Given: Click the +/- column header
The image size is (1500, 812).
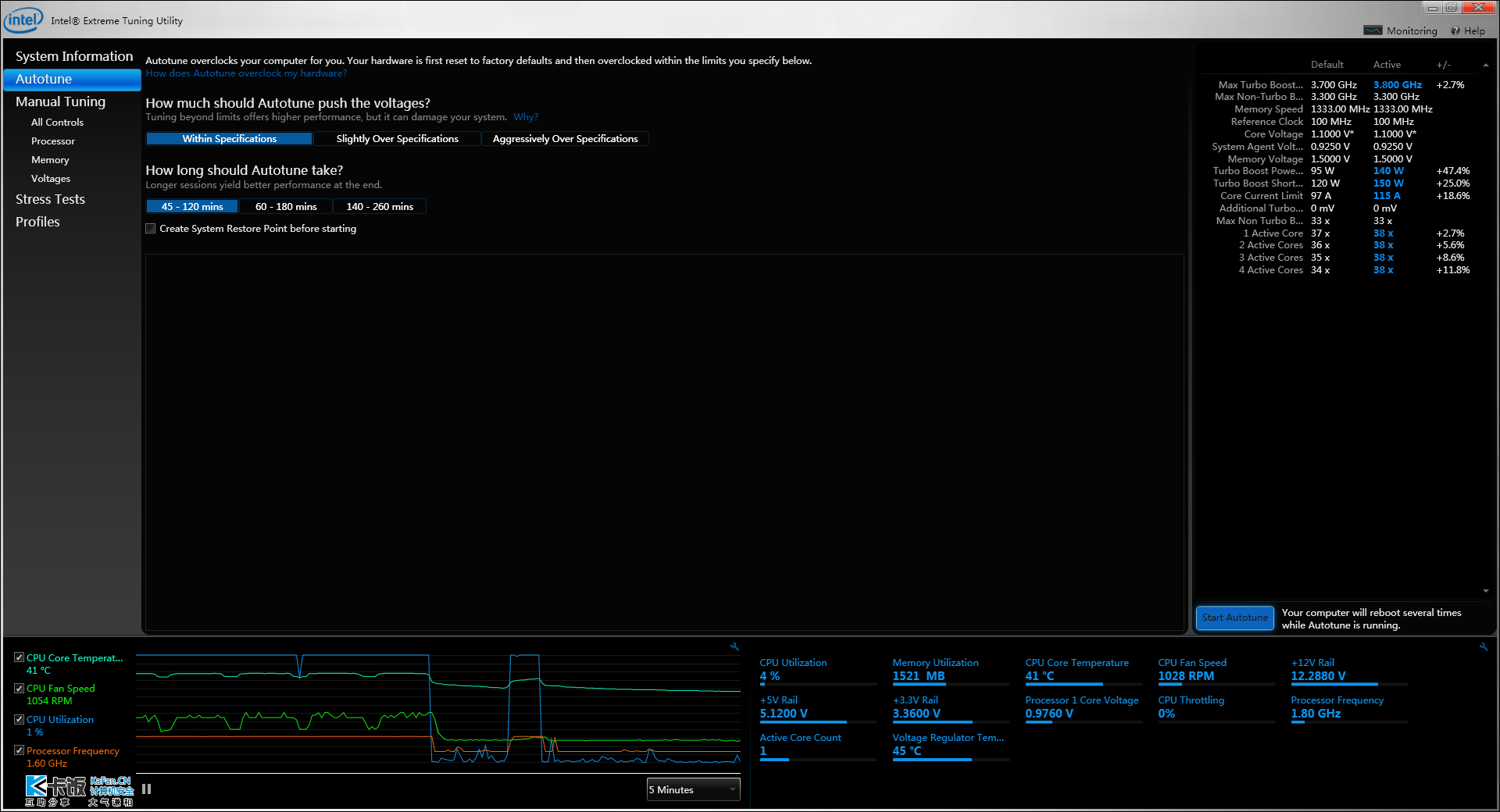Looking at the screenshot, I should tap(1443, 65).
